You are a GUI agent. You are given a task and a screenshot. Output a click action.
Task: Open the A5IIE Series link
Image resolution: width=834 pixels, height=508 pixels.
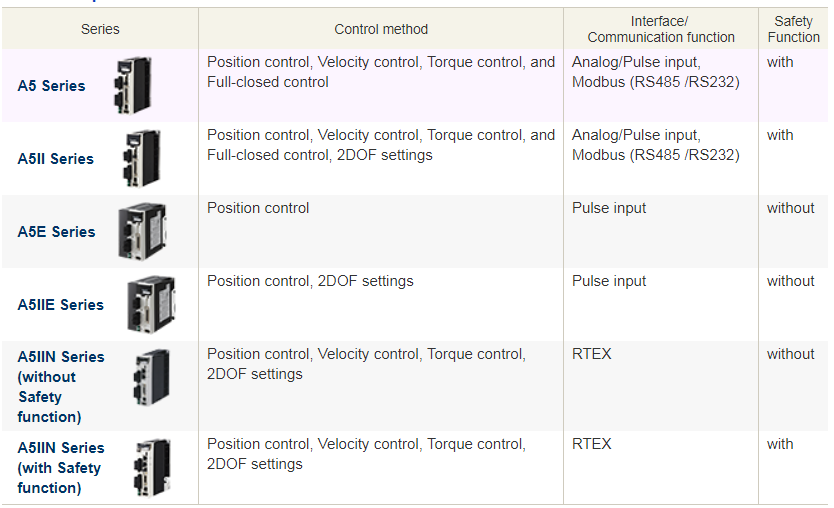61,304
